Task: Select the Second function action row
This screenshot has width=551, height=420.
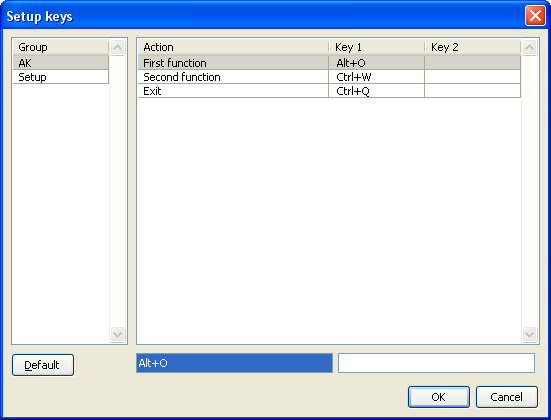Action: pyautogui.click(x=329, y=77)
